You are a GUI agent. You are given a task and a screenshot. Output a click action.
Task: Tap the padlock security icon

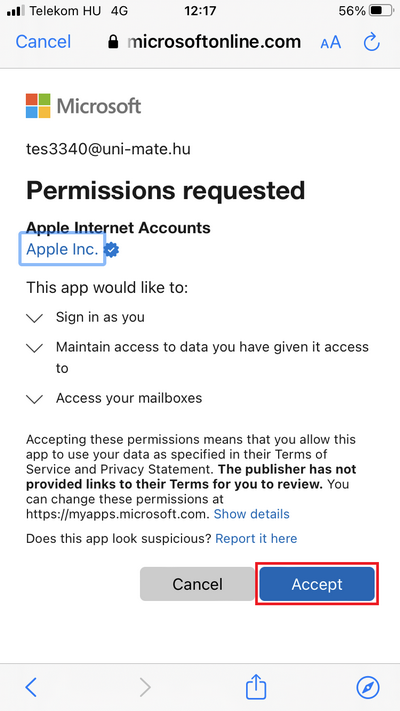pyautogui.click(x=113, y=42)
